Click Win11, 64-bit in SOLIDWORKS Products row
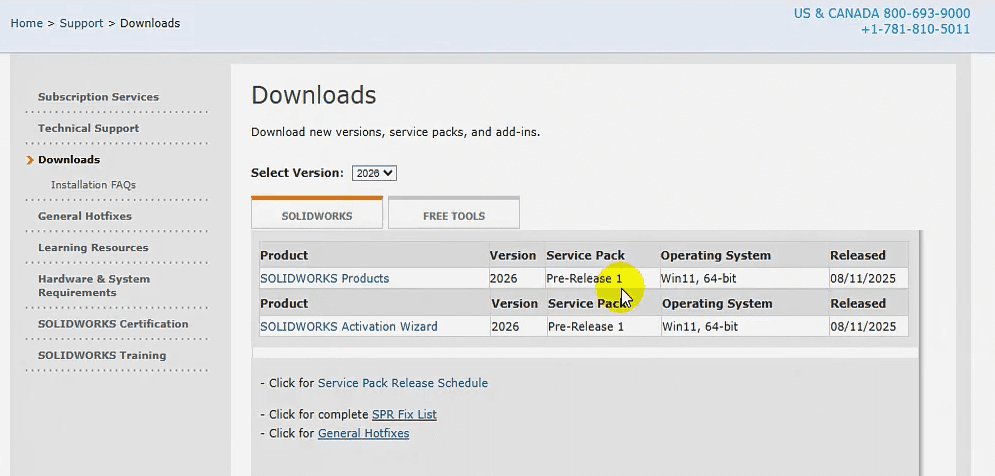 coord(698,278)
